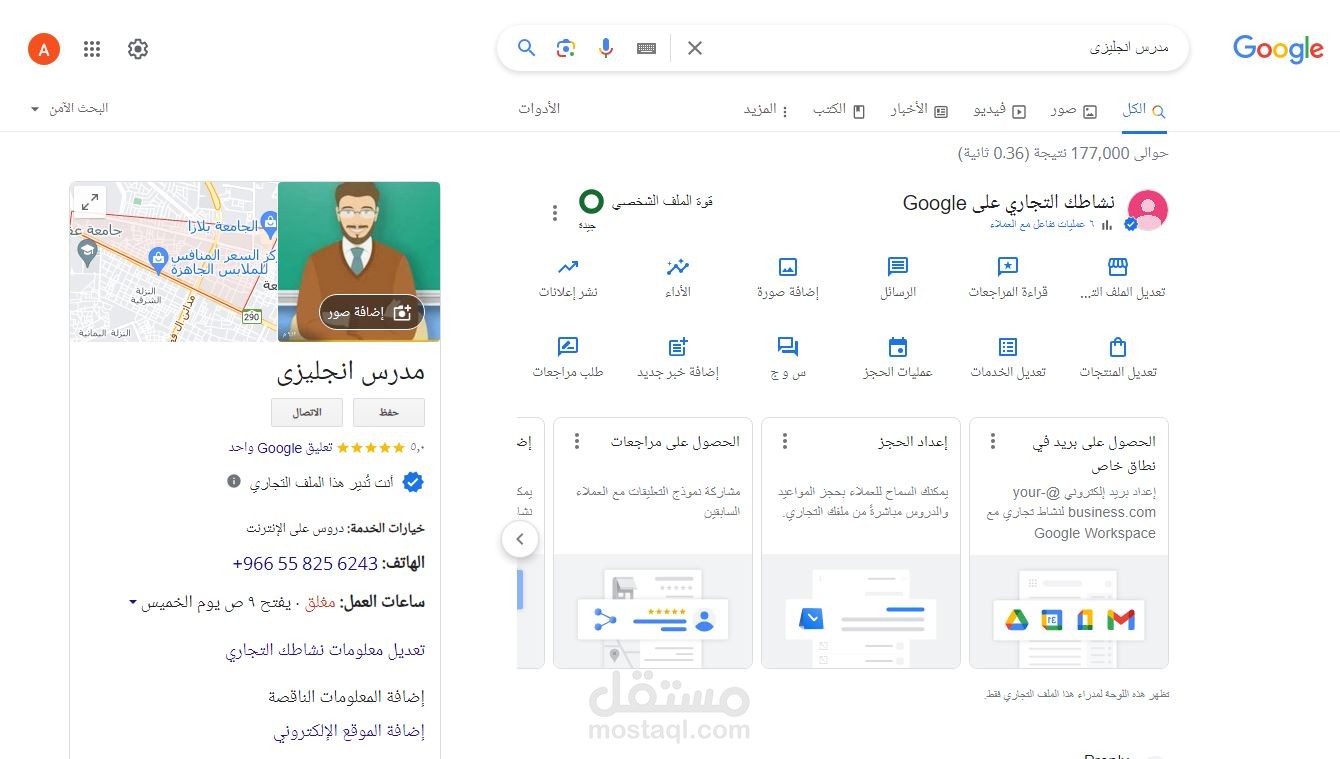Open إضافة الموقع الإلكتروني add website link
Viewport: 1340px width, 759px height.
[349, 731]
